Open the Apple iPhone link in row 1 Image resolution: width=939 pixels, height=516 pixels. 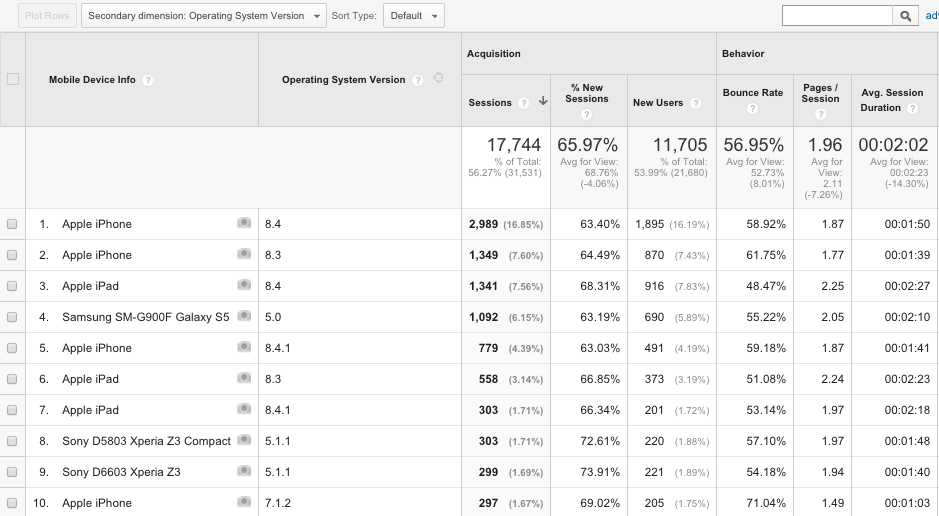97,224
